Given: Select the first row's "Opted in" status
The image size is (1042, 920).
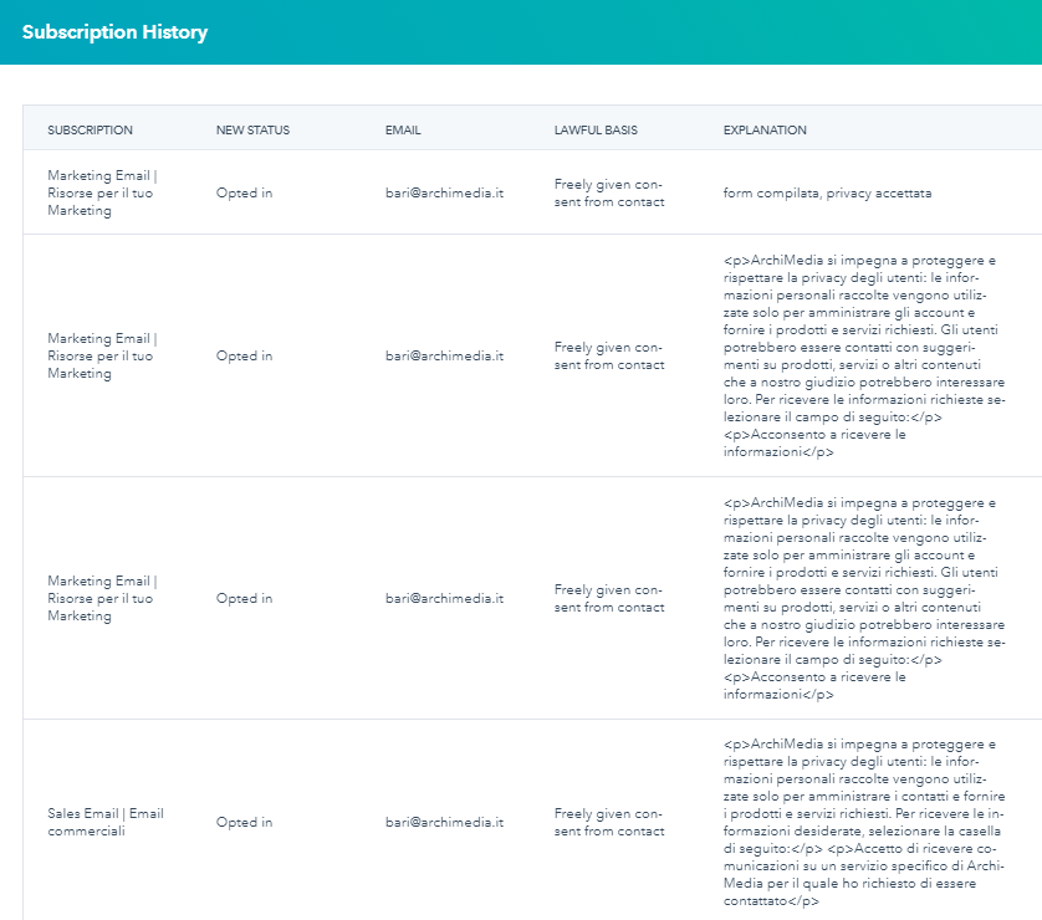Looking at the screenshot, I should tap(244, 193).
